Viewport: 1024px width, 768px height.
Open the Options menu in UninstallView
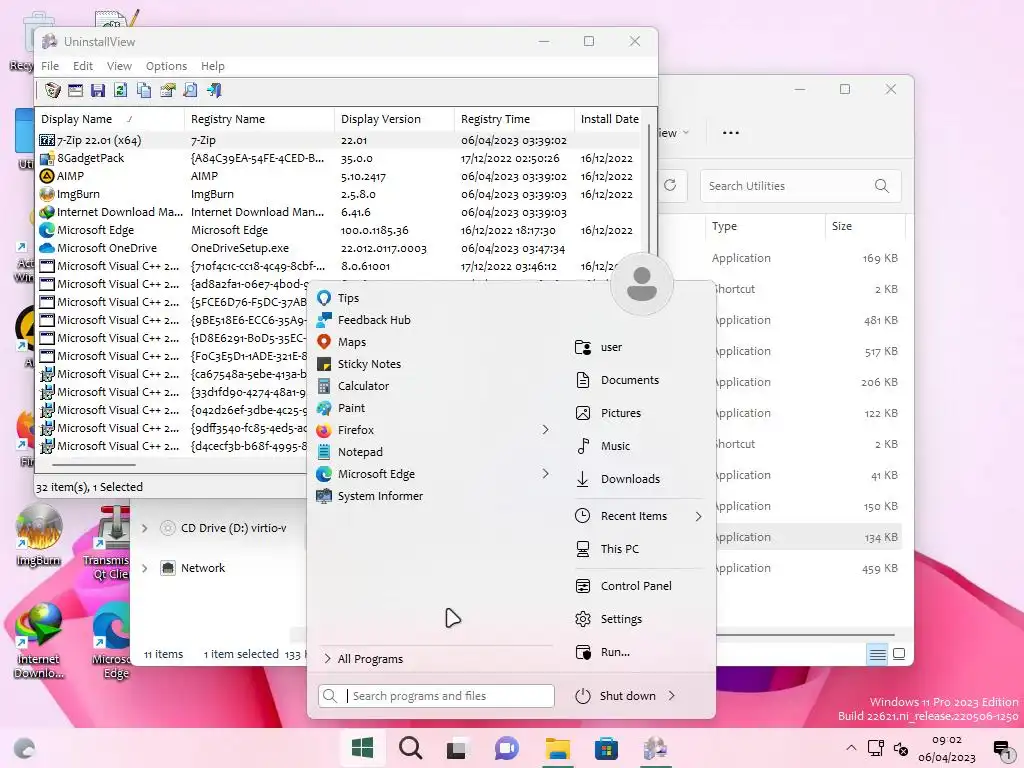pos(166,66)
